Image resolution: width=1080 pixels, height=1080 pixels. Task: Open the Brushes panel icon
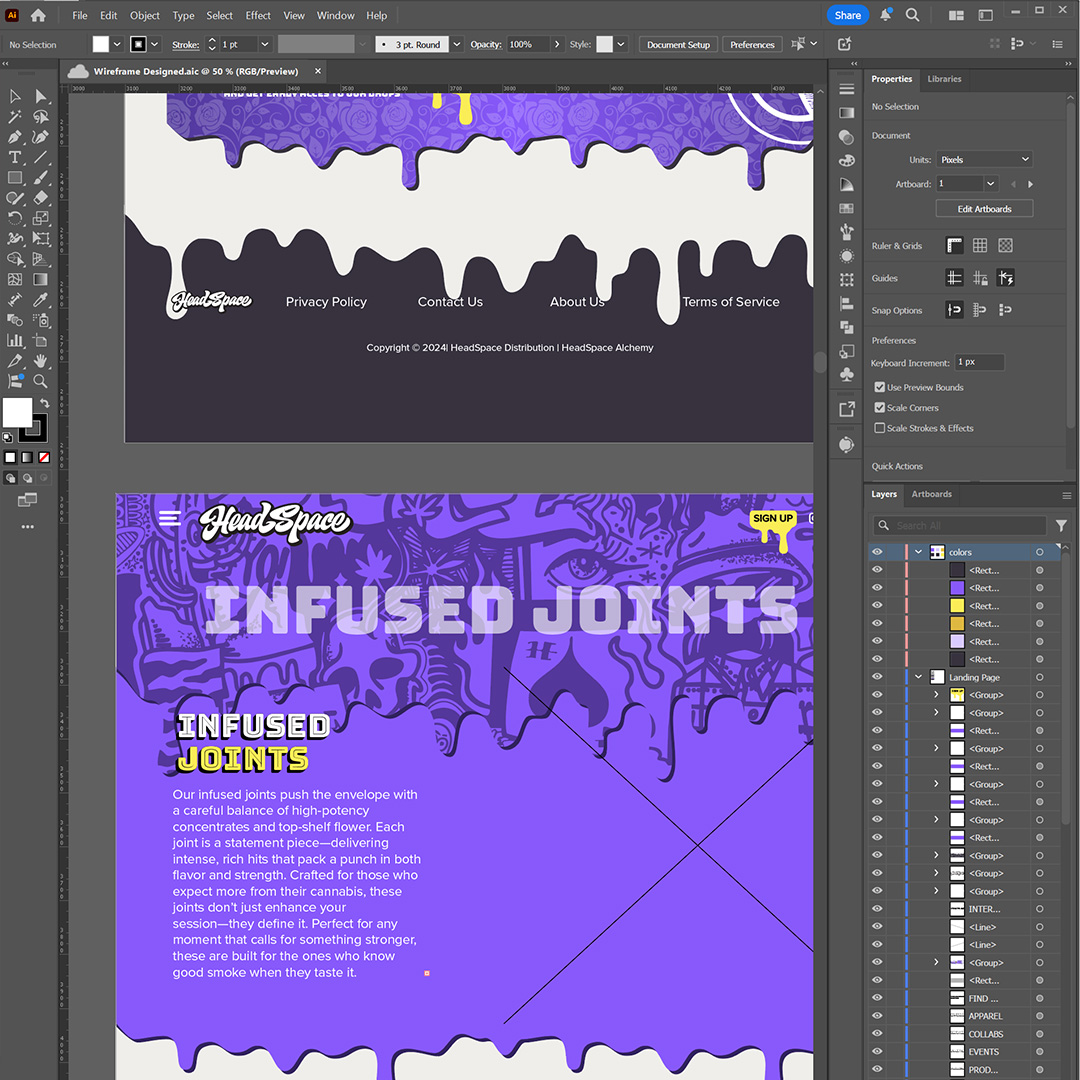pos(847,232)
